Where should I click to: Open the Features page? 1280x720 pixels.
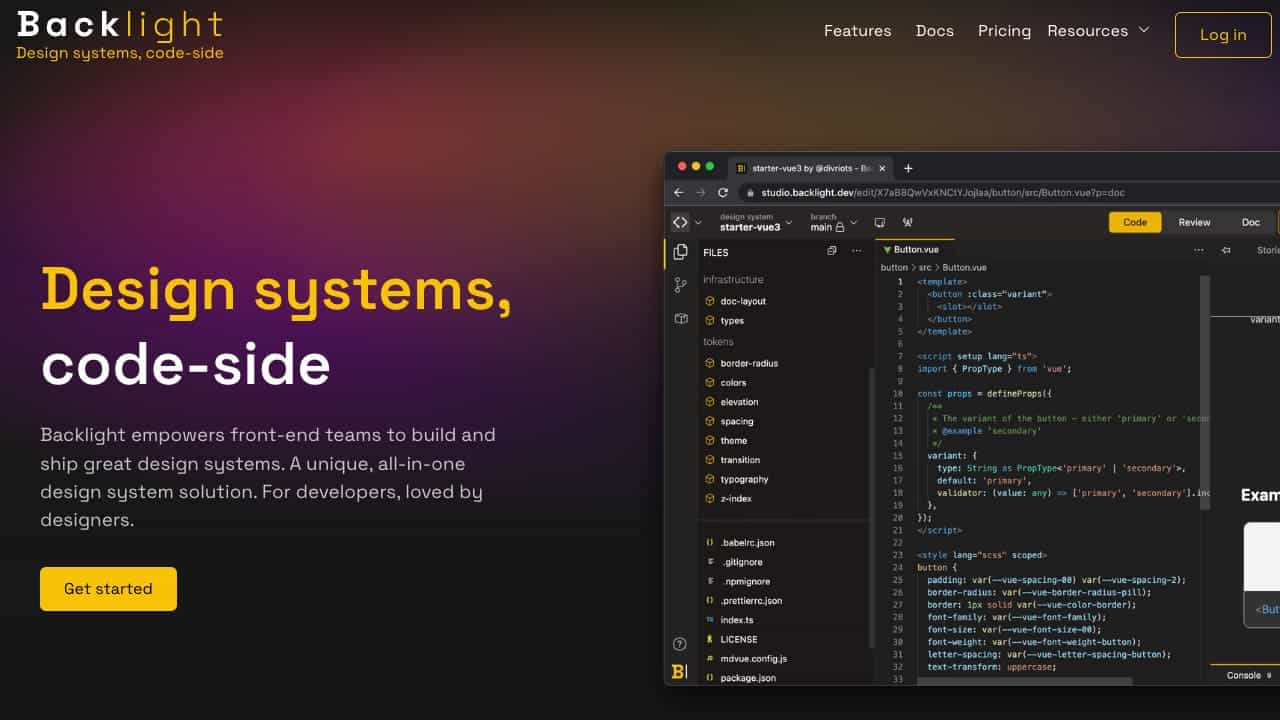857,31
